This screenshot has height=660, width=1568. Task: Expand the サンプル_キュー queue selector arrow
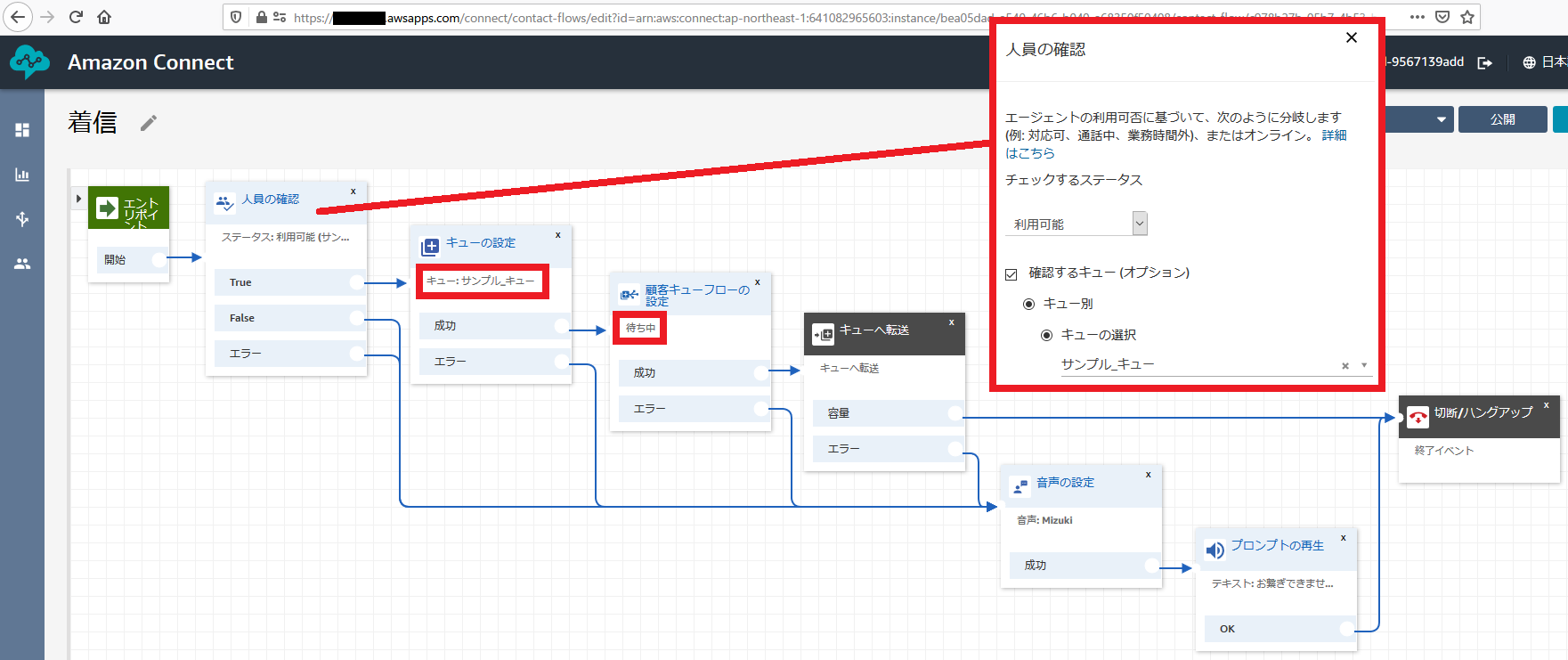click(1364, 365)
